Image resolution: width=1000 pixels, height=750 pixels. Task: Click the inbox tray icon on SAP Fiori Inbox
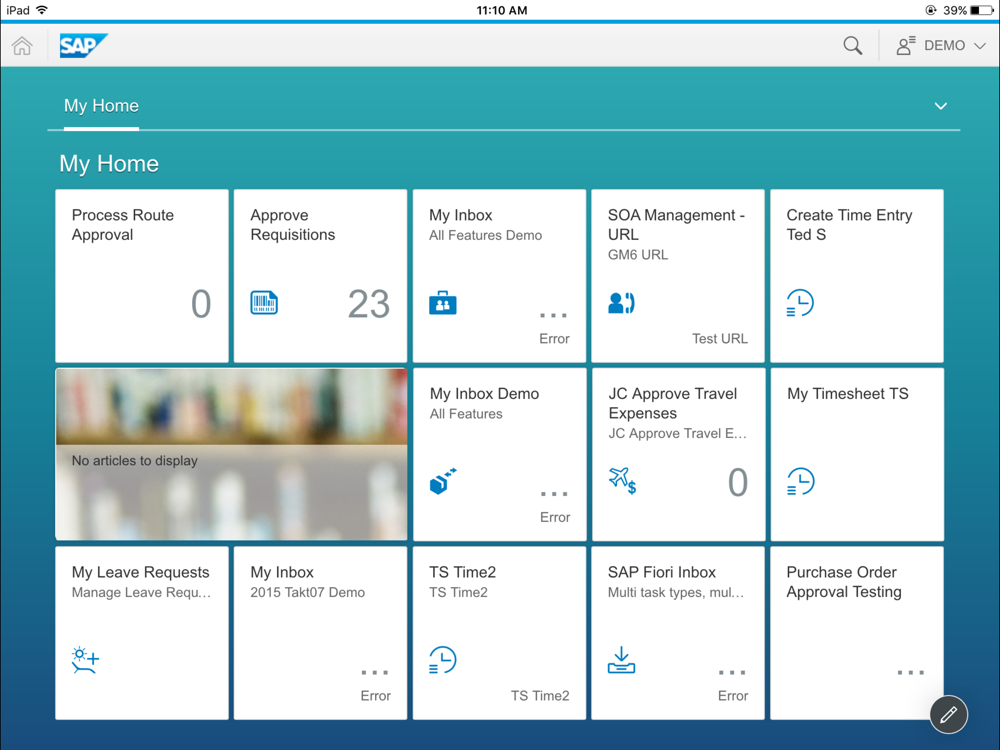[621, 660]
